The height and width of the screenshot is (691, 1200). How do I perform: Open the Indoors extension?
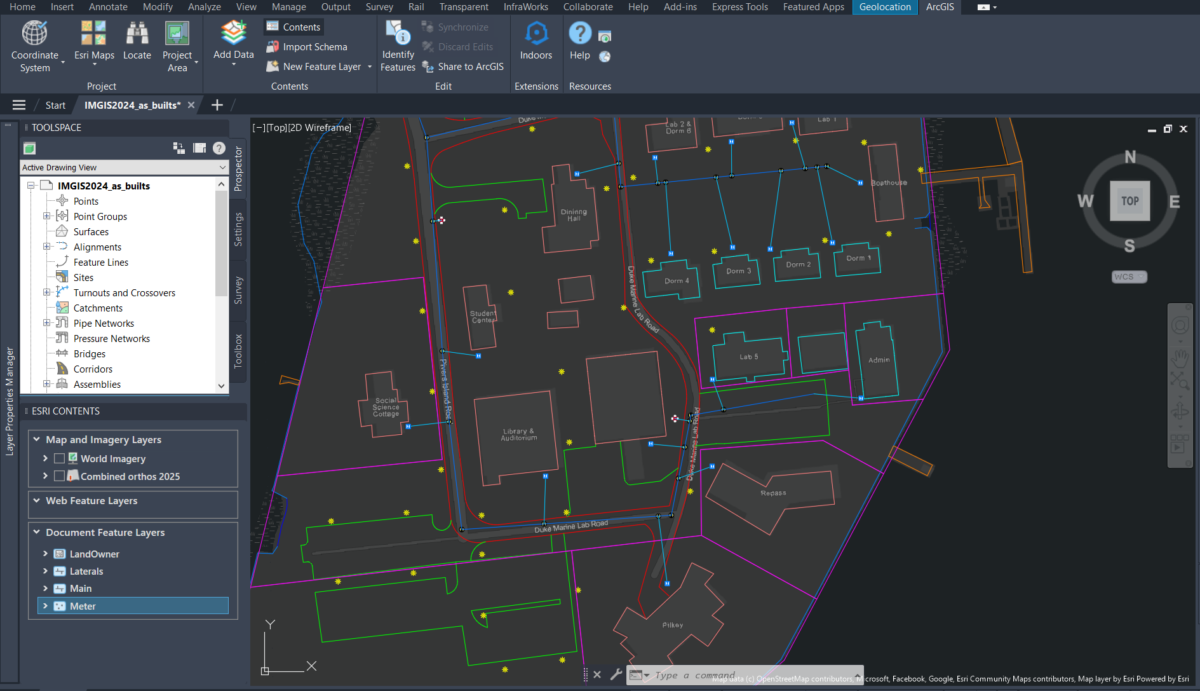point(536,40)
